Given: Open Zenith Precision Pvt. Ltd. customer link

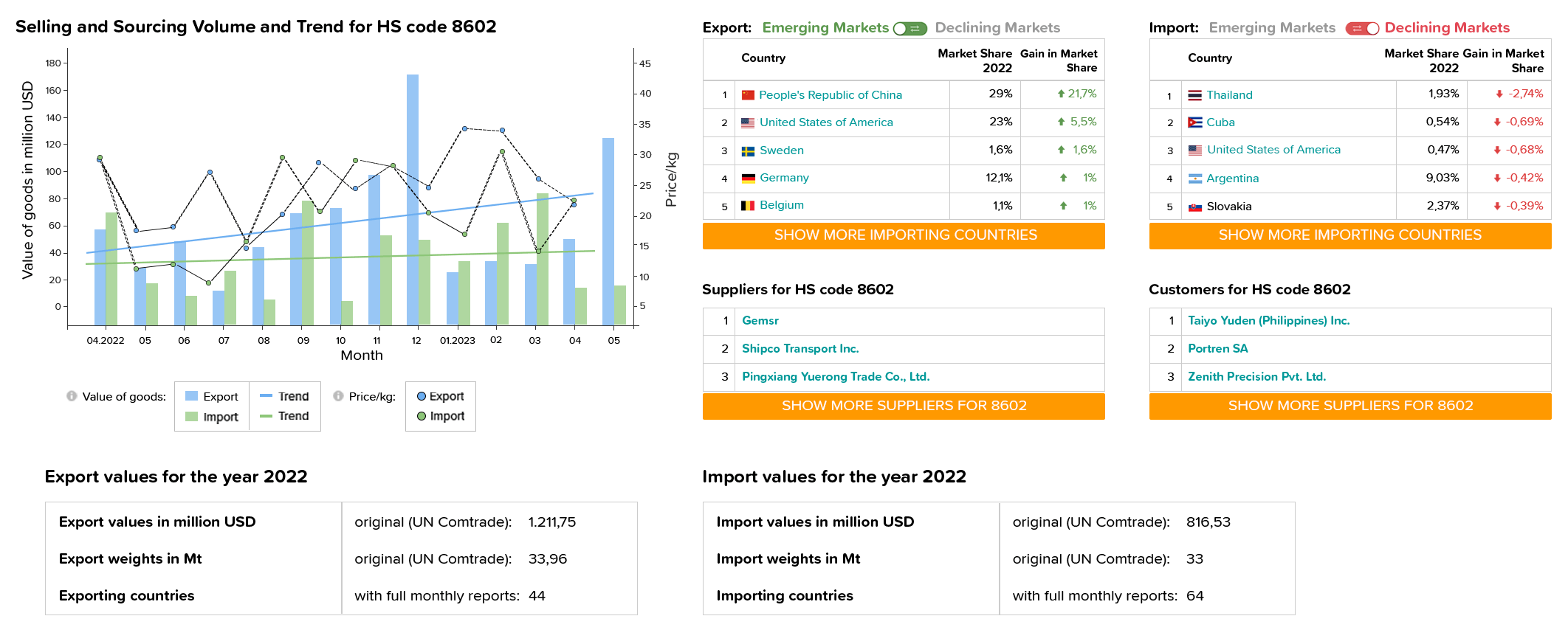Looking at the screenshot, I should [1256, 377].
